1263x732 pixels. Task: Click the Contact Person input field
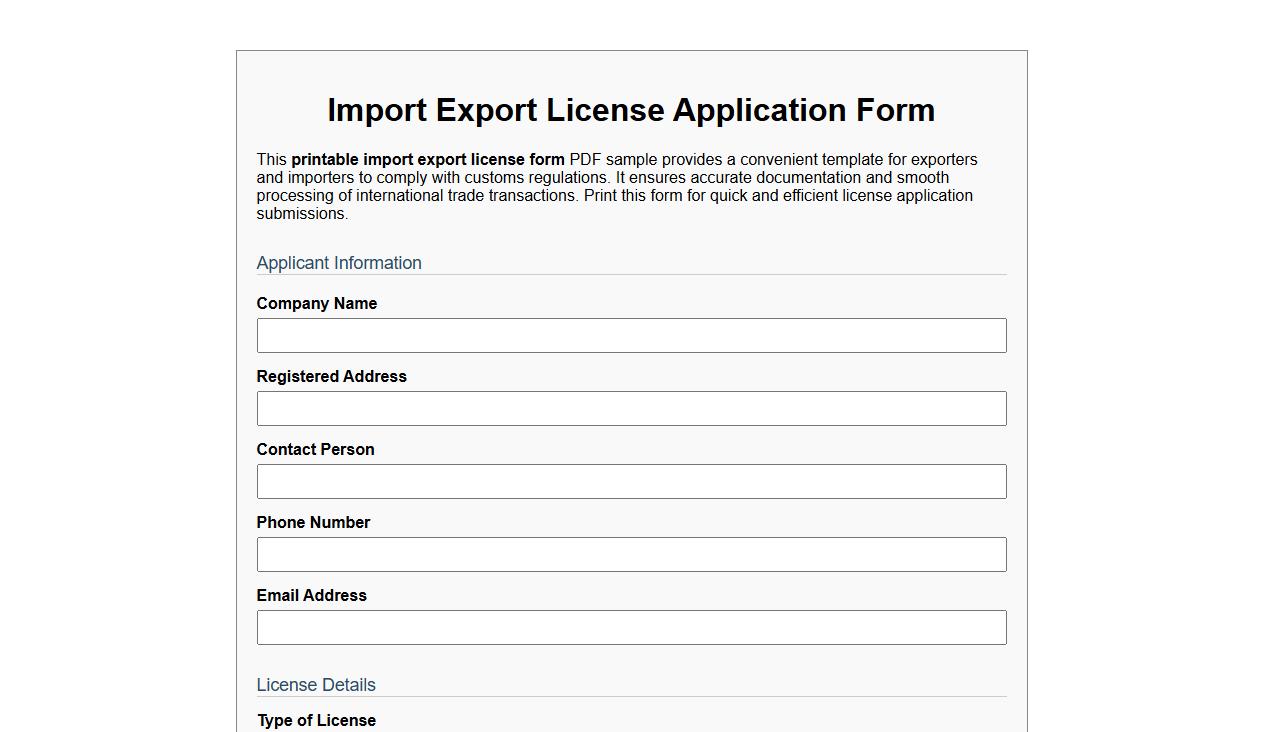coord(631,481)
